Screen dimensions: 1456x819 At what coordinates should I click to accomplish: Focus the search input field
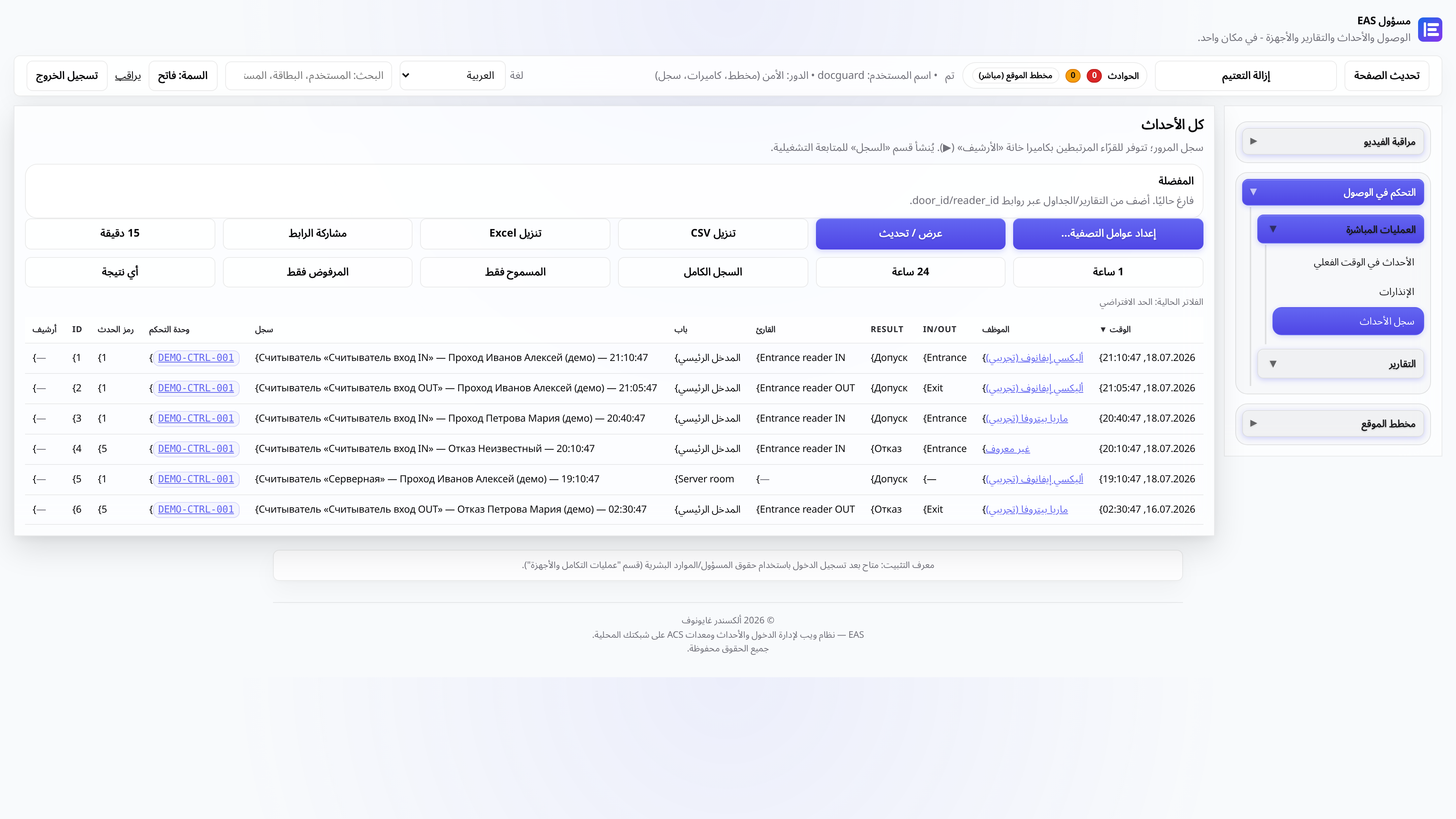[x=309, y=75]
